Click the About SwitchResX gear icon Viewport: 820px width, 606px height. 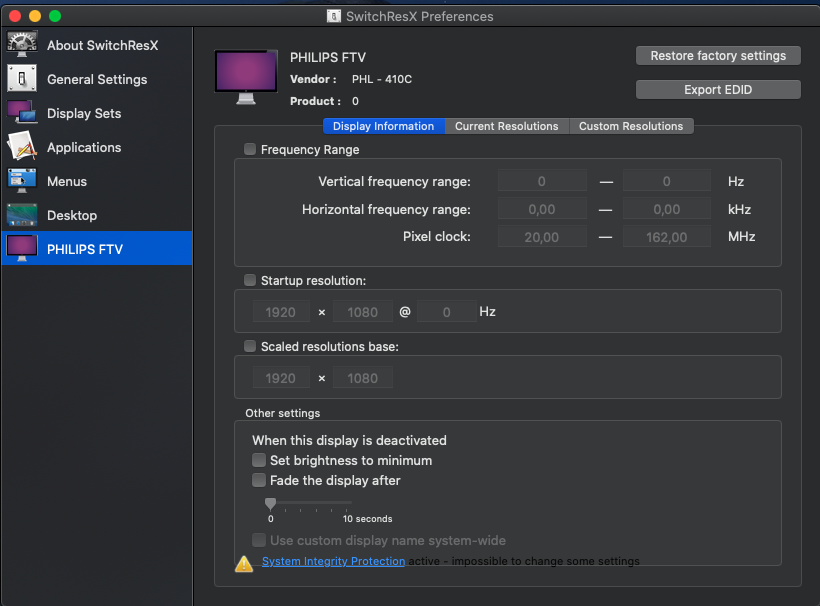(x=21, y=45)
